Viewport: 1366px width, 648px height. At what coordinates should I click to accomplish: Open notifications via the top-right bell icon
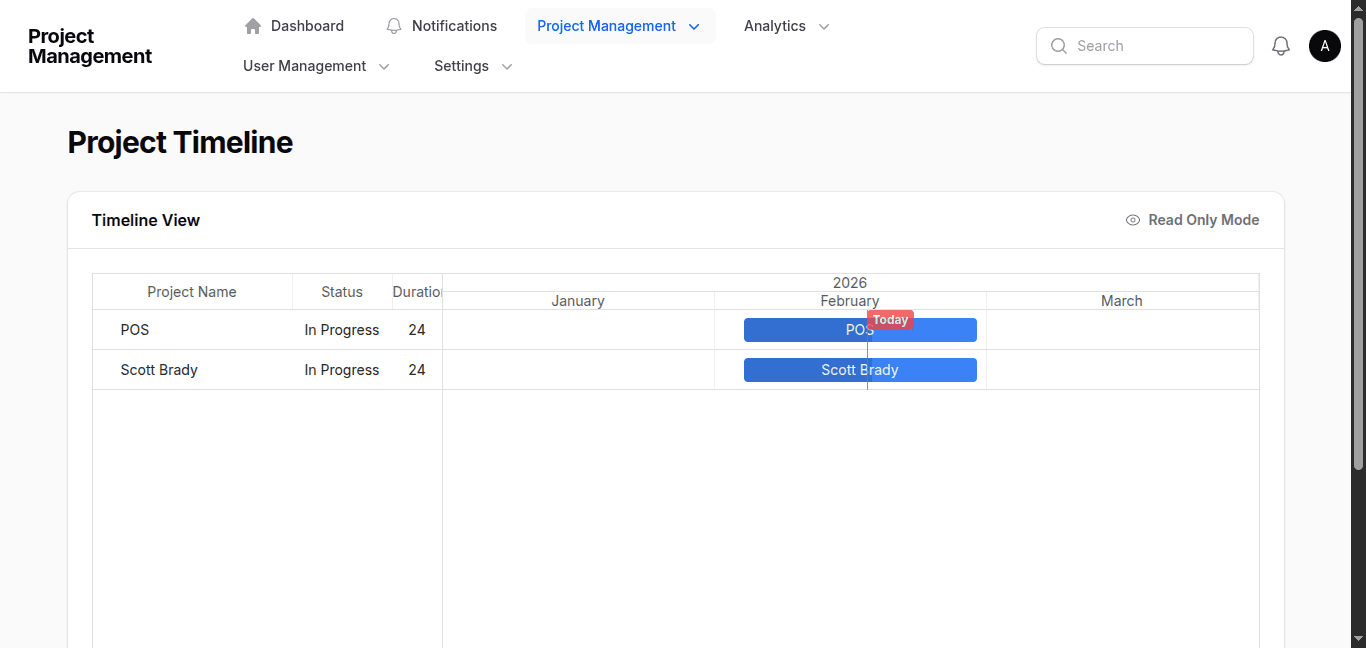point(1281,45)
